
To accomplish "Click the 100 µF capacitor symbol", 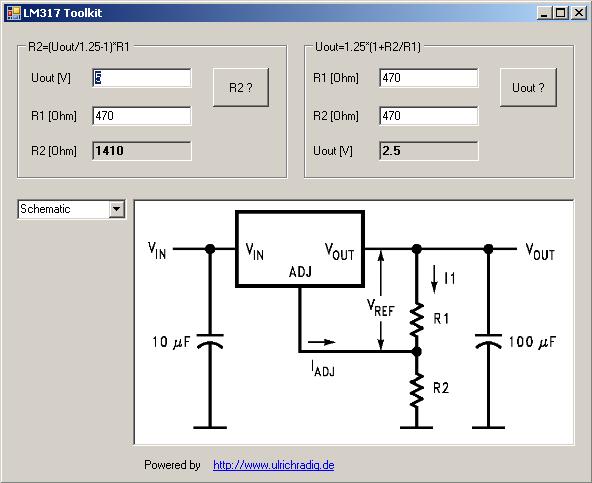I will point(488,341).
